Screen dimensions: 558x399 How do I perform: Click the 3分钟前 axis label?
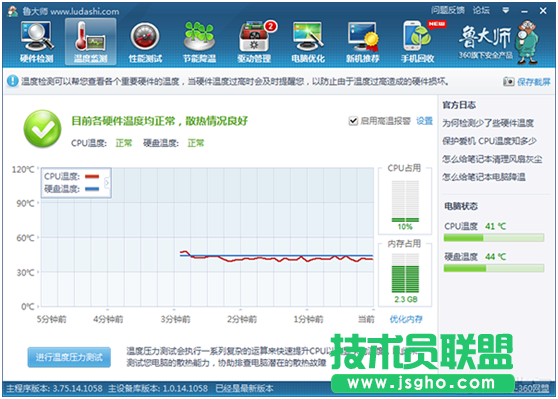[175, 319]
